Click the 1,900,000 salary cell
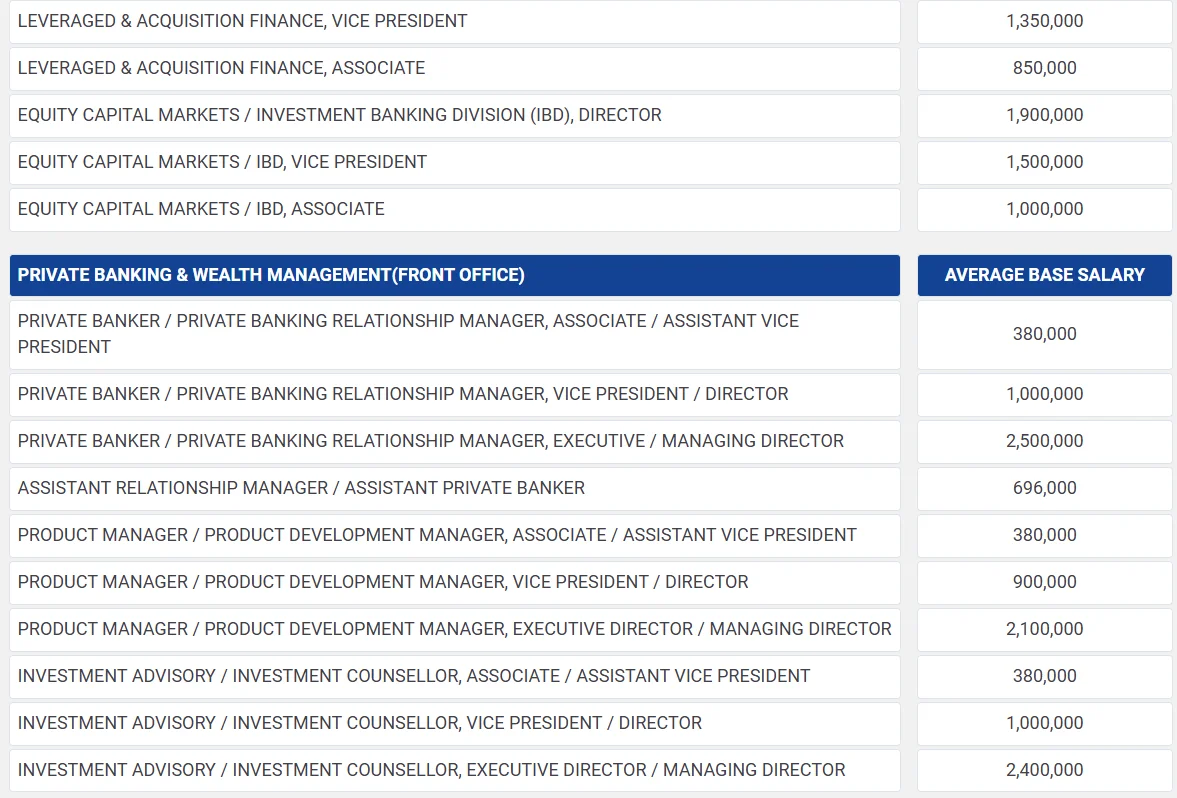1177x798 pixels. [x=1044, y=115]
